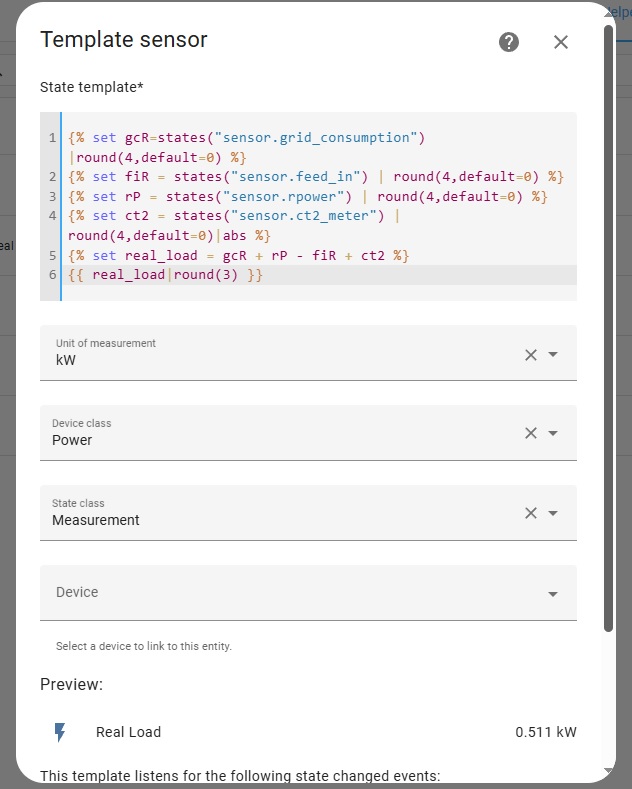Click the Measurement state class field
Viewport: 632px width, 789px height.
280,519
